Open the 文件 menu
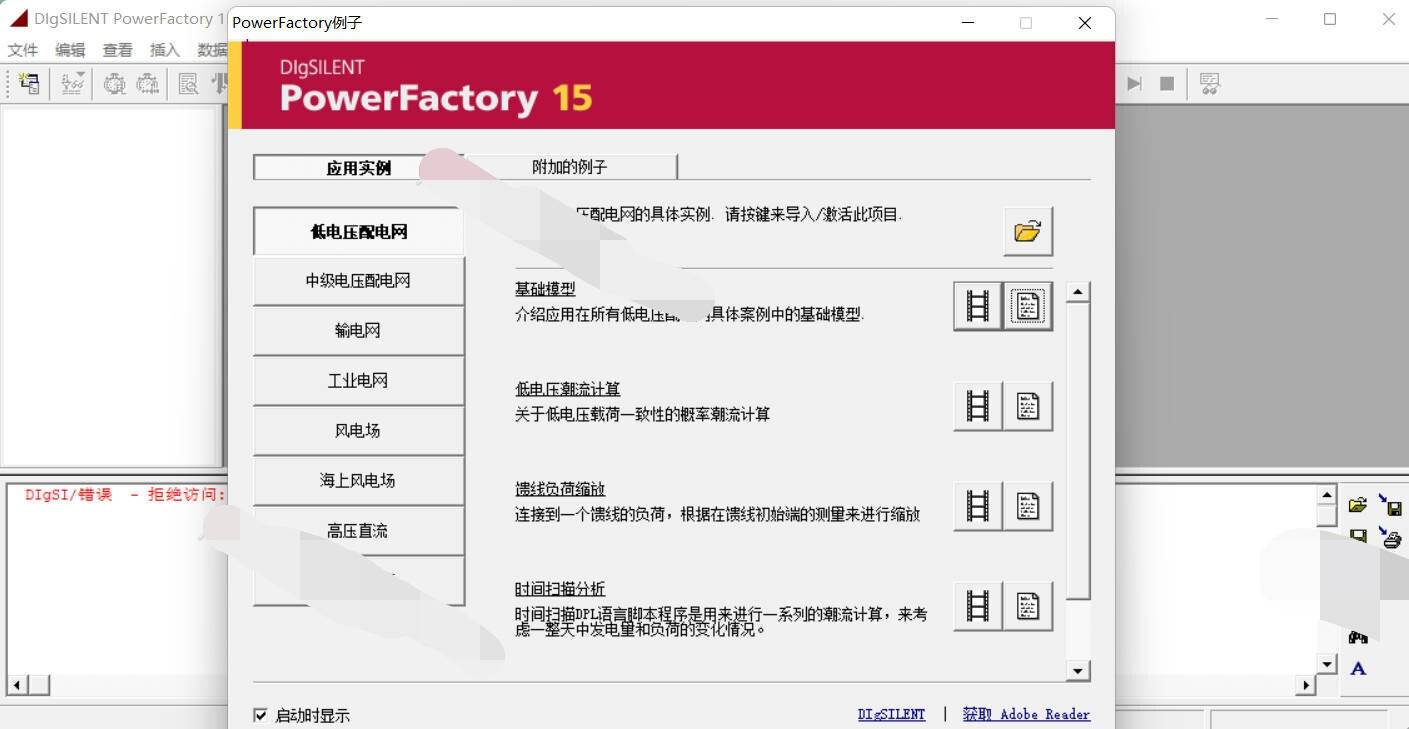The width and height of the screenshot is (1409, 729). [x=22, y=50]
